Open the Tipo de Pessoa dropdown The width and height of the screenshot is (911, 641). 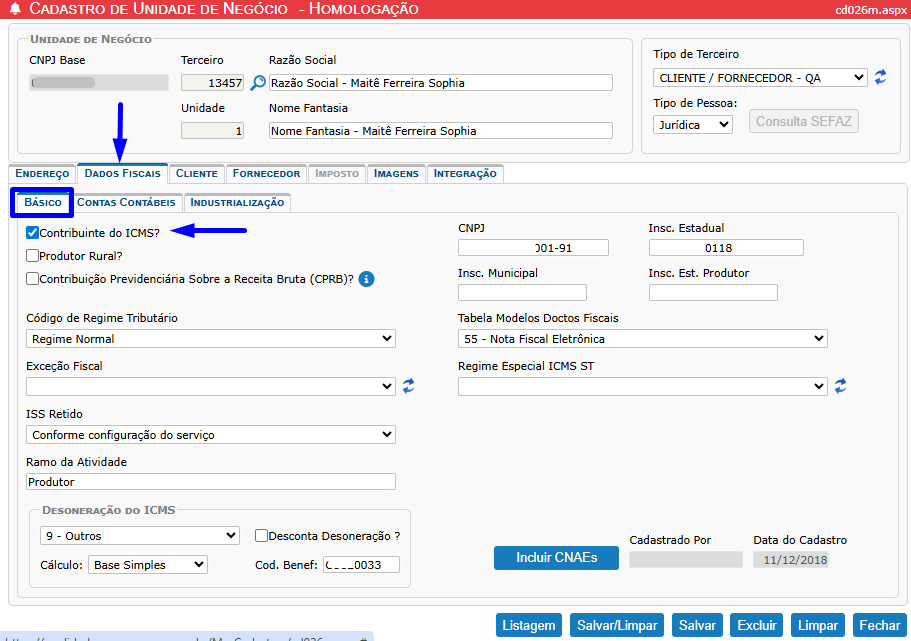click(693, 124)
